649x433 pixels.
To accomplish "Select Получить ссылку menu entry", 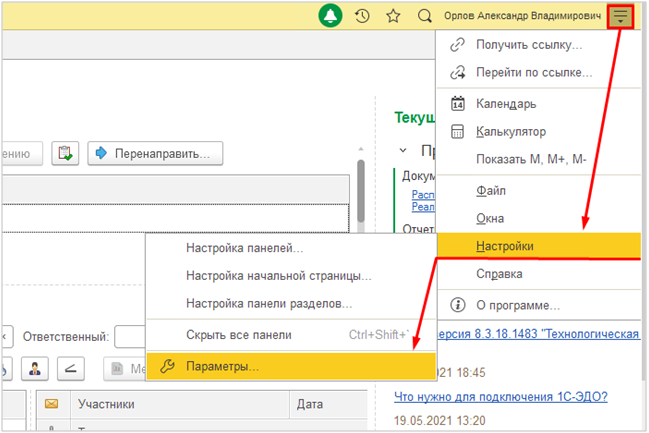I will [518, 45].
